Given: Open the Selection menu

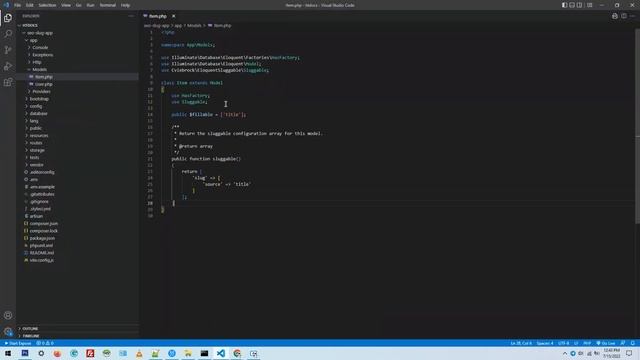Looking at the screenshot, I should (x=47, y=5).
